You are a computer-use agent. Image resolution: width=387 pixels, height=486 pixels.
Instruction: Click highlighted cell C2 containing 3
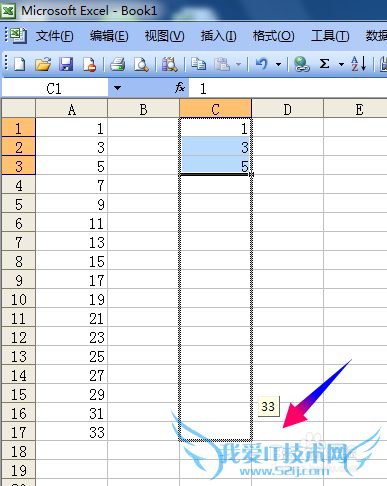coord(215,147)
